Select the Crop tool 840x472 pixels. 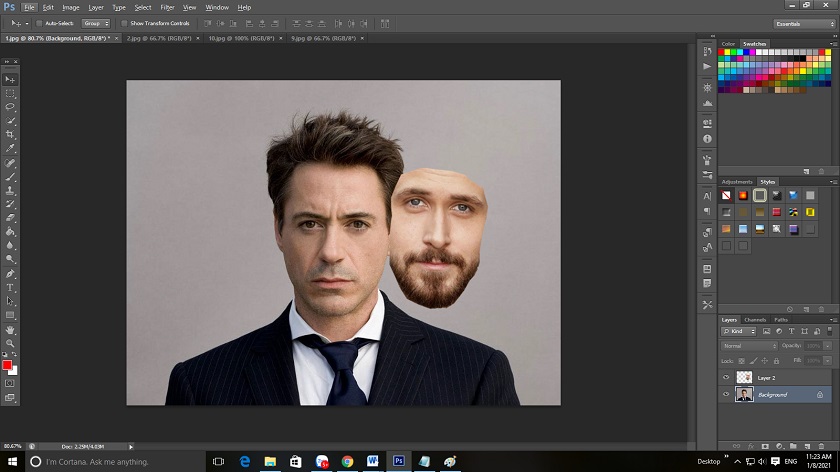pos(10,134)
